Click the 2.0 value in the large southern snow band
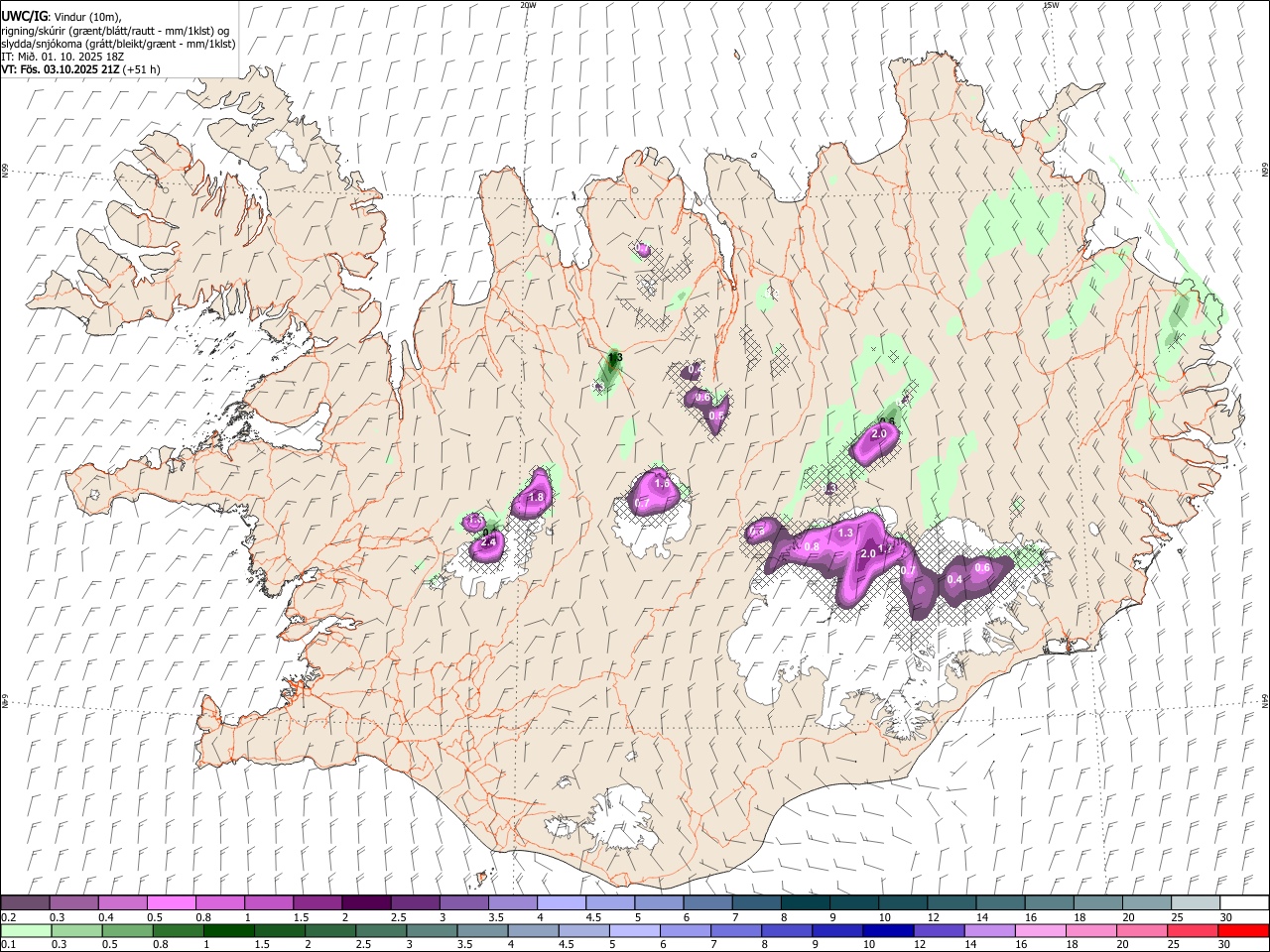The height and width of the screenshot is (952, 1270). tap(867, 553)
